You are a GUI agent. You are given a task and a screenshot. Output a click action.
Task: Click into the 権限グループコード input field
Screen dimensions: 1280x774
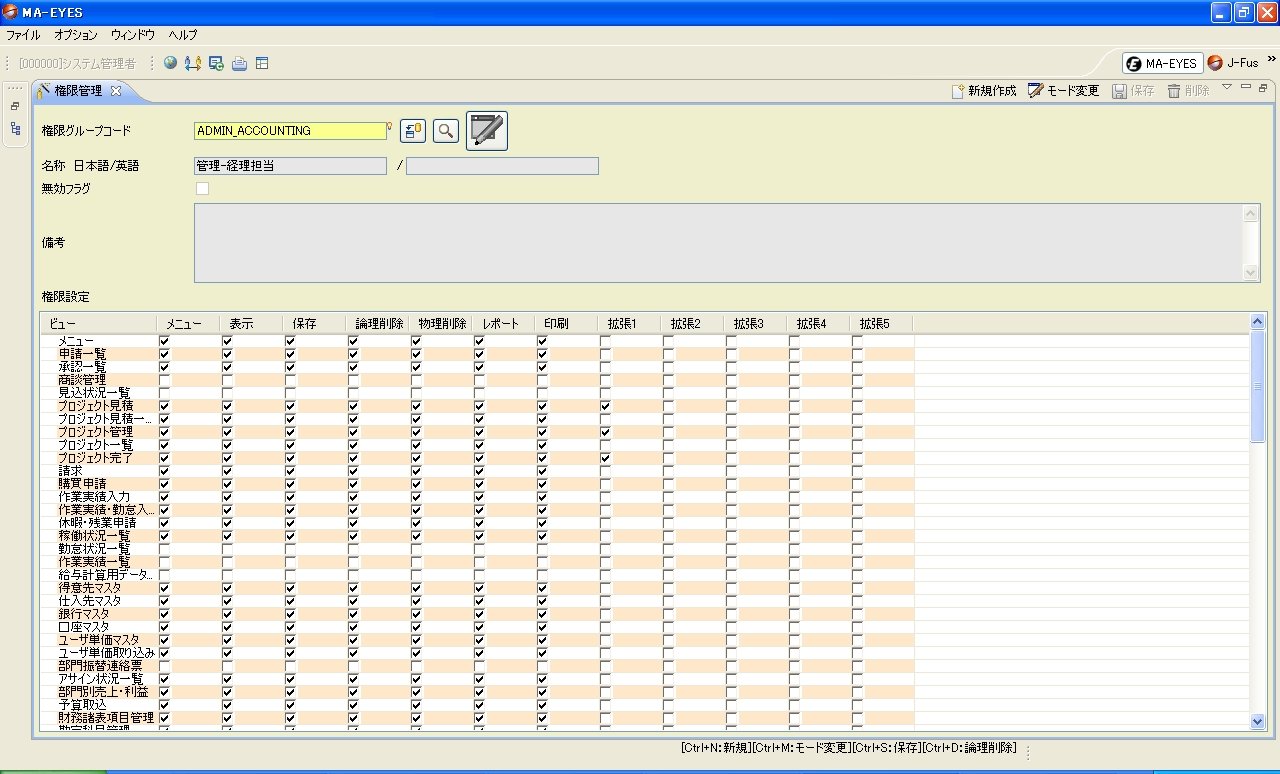[290, 131]
